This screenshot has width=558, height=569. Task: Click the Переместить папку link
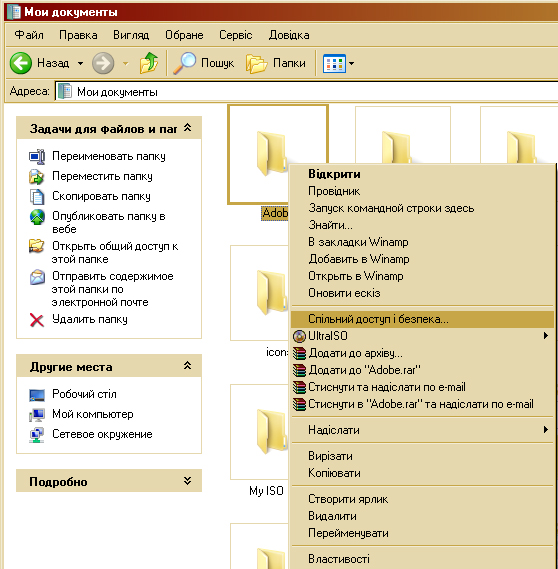pos(102,176)
